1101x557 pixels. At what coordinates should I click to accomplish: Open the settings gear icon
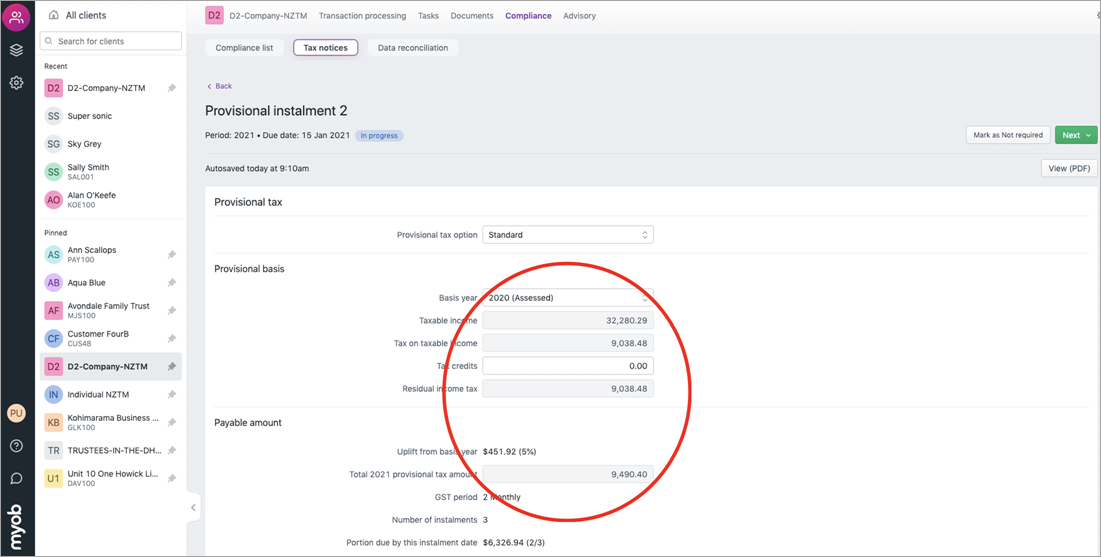coord(16,83)
